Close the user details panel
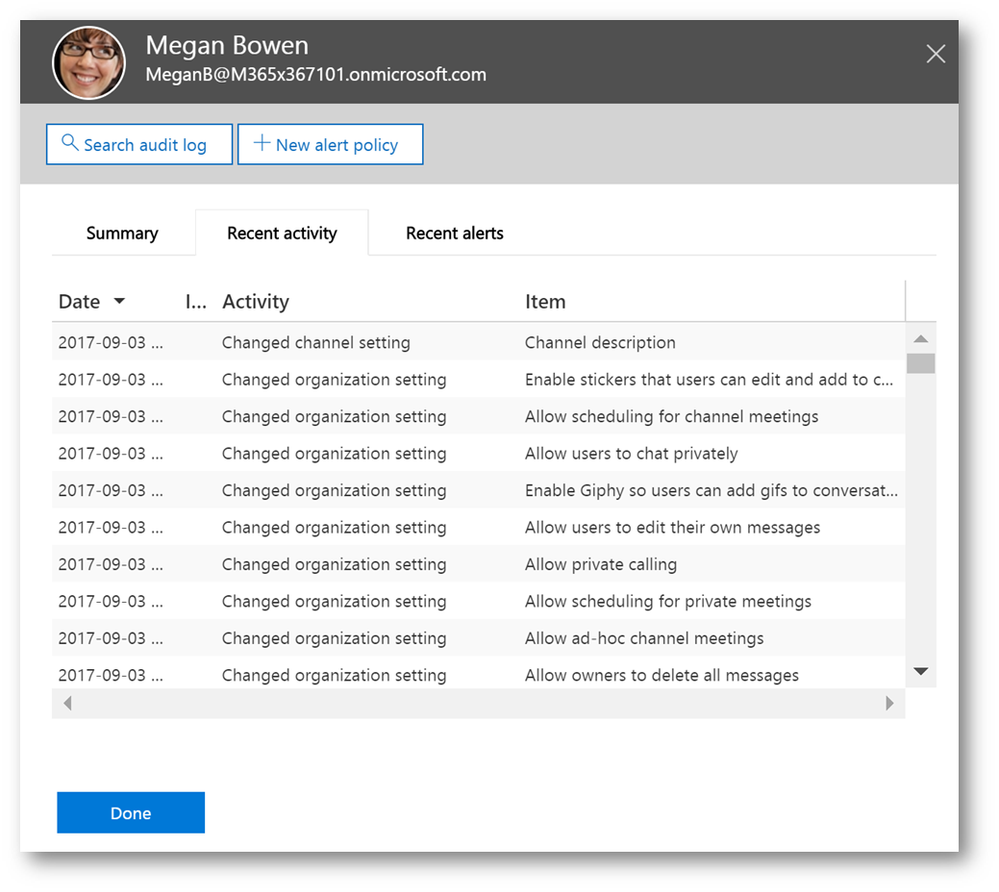The width and height of the screenshot is (999, 892). click(935, 54)
